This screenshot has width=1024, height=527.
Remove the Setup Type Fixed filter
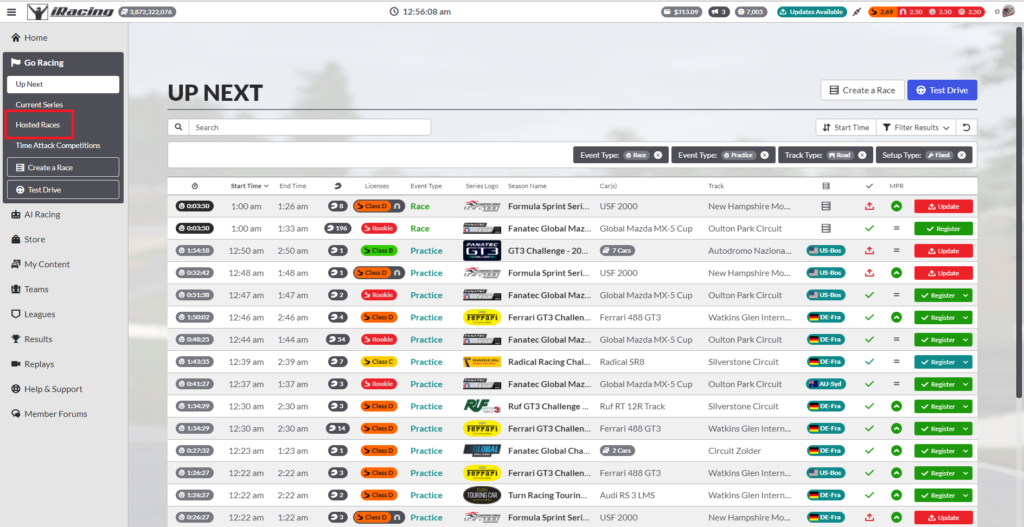pos(961,155)
